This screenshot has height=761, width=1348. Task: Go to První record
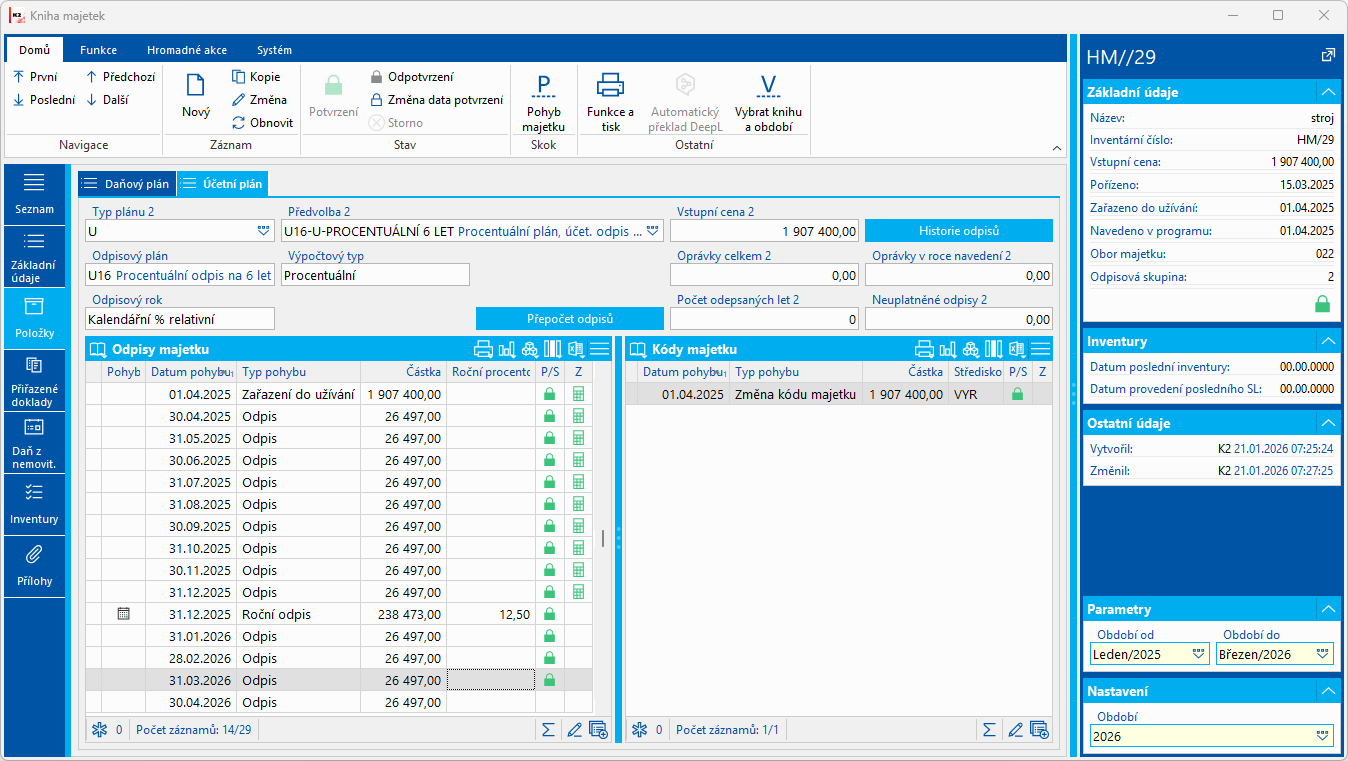(35, 76)
